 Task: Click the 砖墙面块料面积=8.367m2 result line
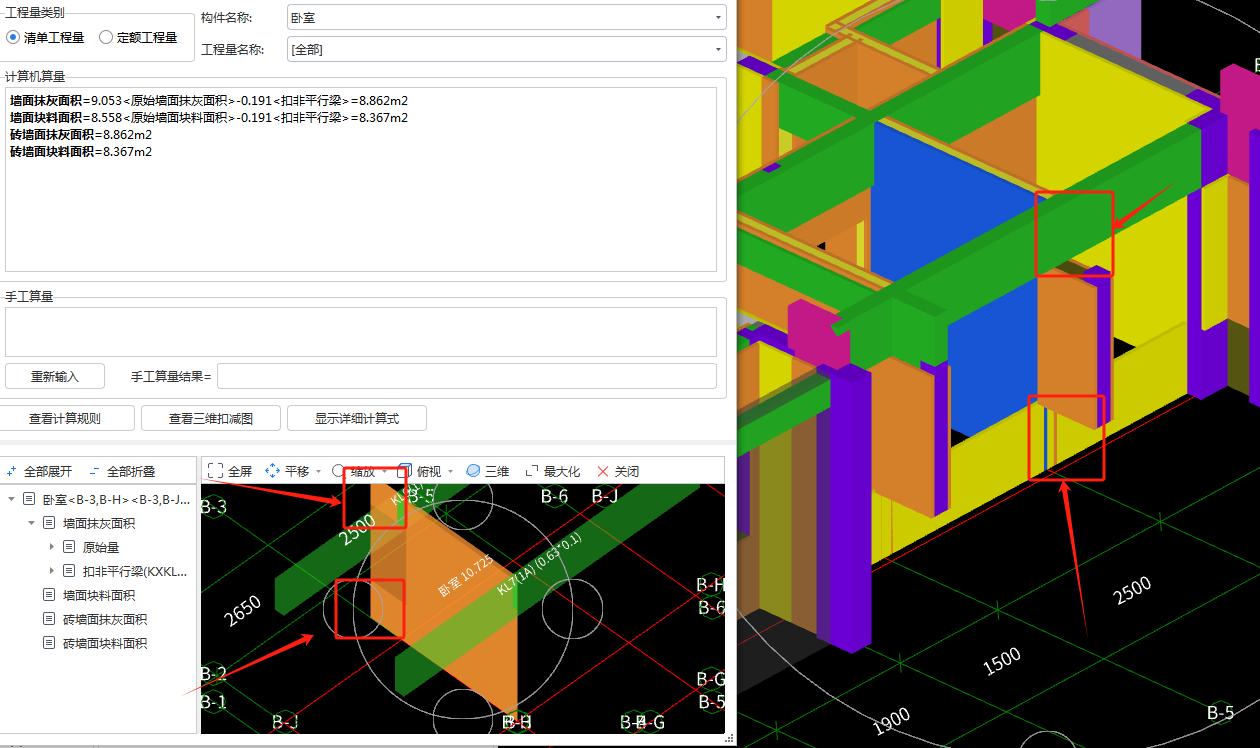81,152
